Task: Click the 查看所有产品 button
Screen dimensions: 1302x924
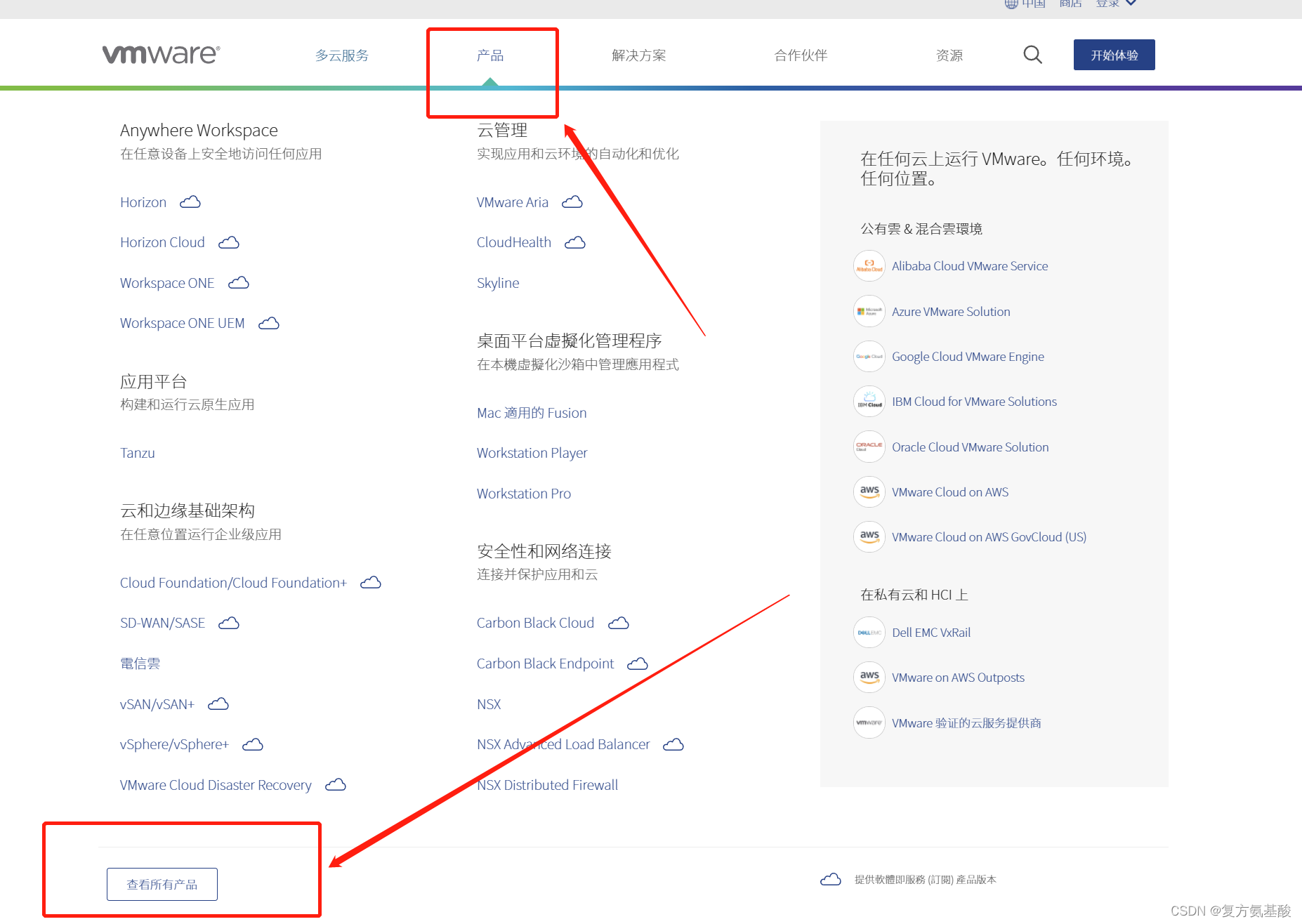Action: (x=162, y=885)
